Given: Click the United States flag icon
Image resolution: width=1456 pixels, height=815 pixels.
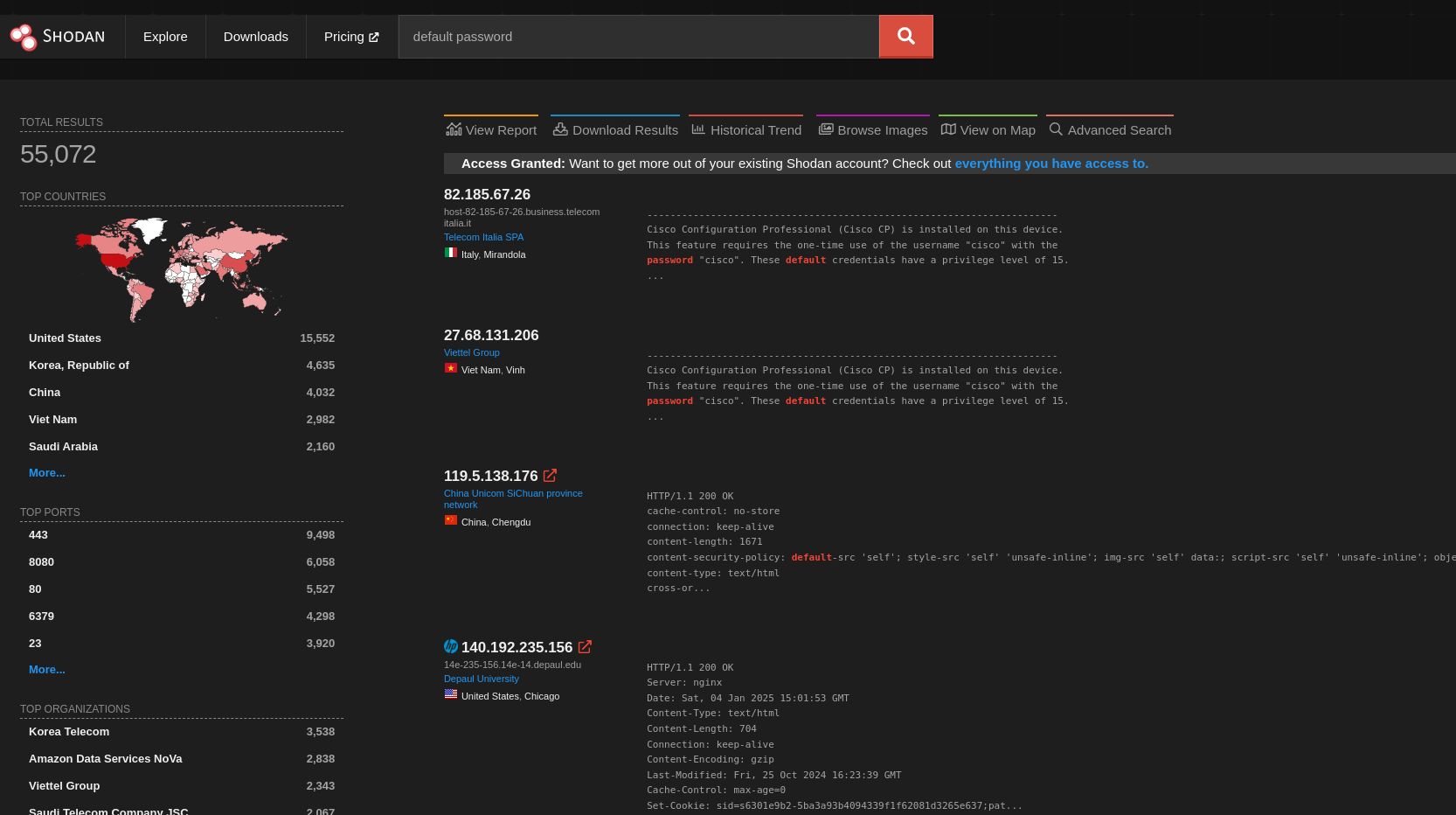Looking at the screenshot, I should 451,694.
